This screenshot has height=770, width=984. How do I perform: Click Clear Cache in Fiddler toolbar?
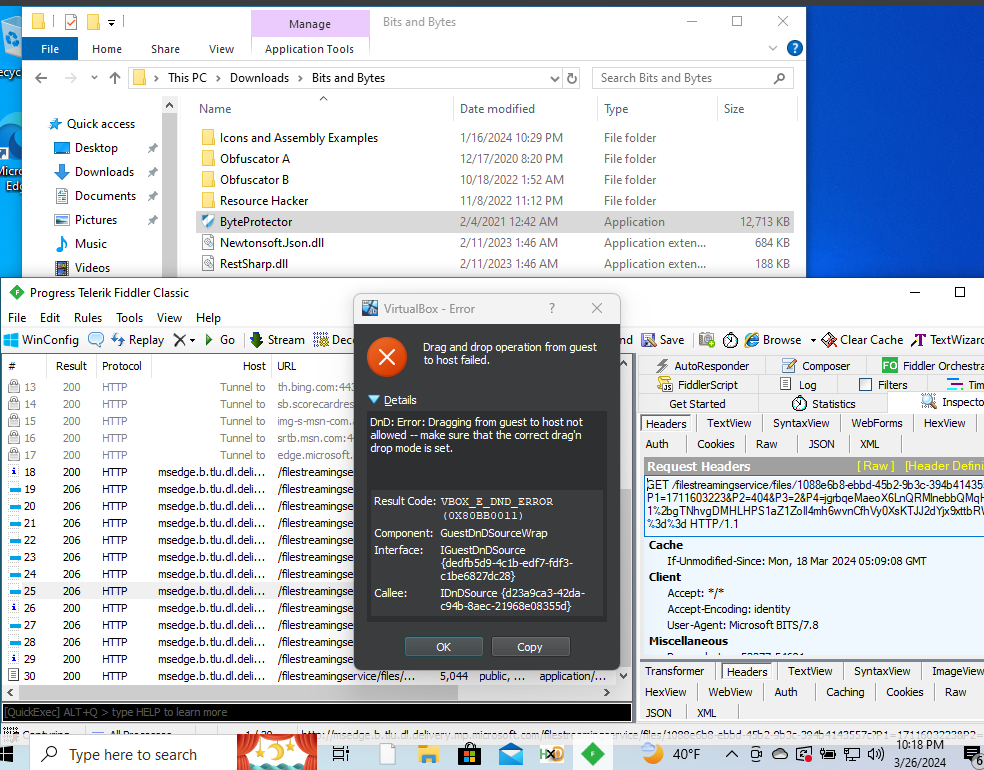coord(862,340)
